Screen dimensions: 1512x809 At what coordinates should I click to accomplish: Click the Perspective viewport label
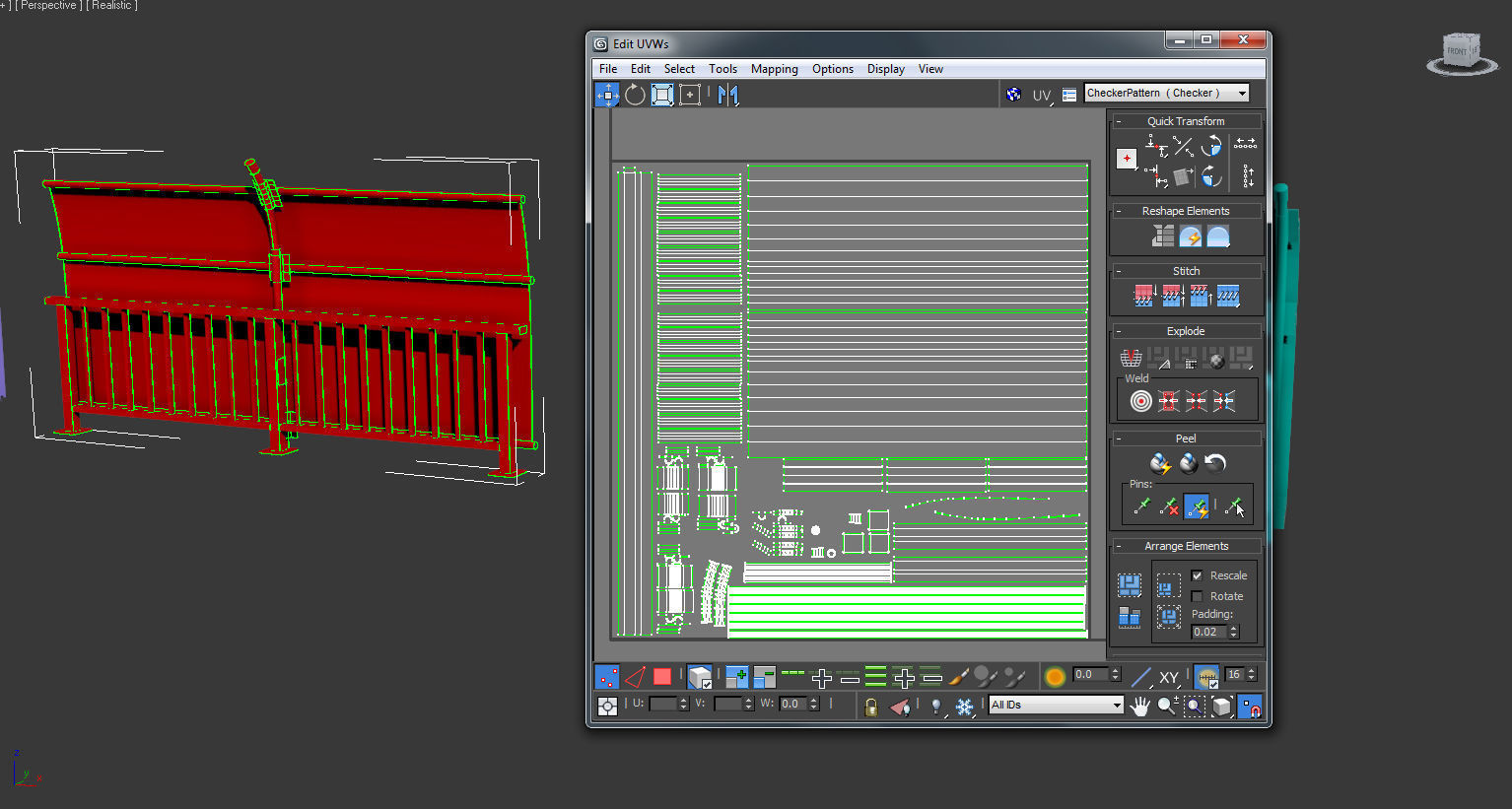[48, 6]
